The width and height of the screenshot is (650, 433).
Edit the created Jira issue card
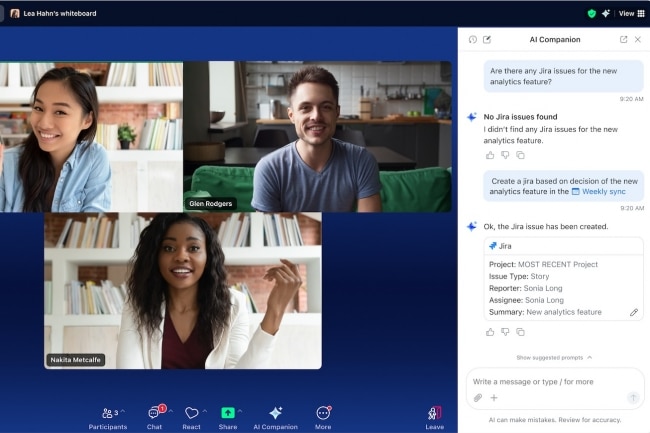click(634, 312)
